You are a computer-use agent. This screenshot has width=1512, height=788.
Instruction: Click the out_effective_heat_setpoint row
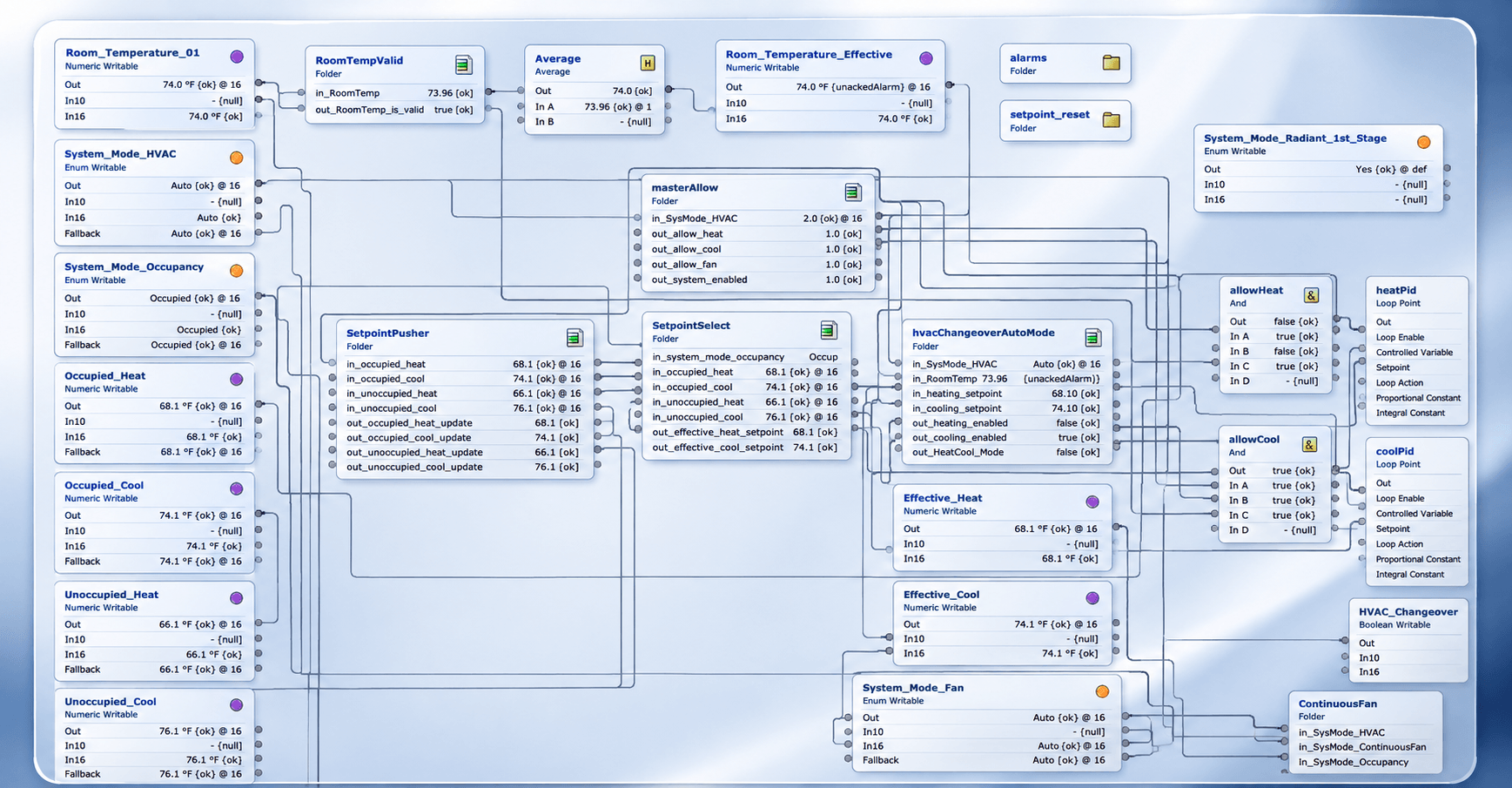point(745,432)
